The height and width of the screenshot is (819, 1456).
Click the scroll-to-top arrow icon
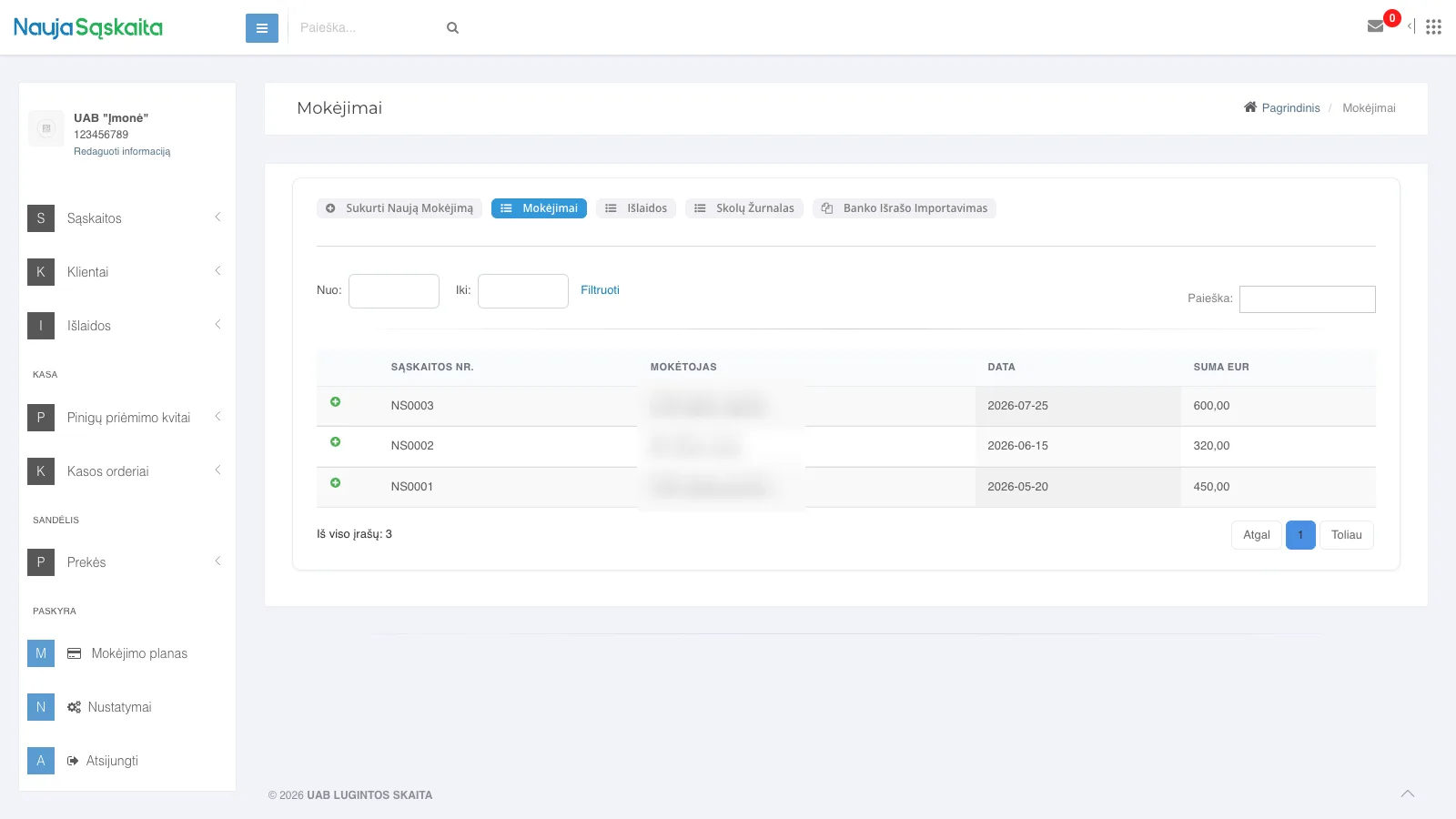point(1408,794)
